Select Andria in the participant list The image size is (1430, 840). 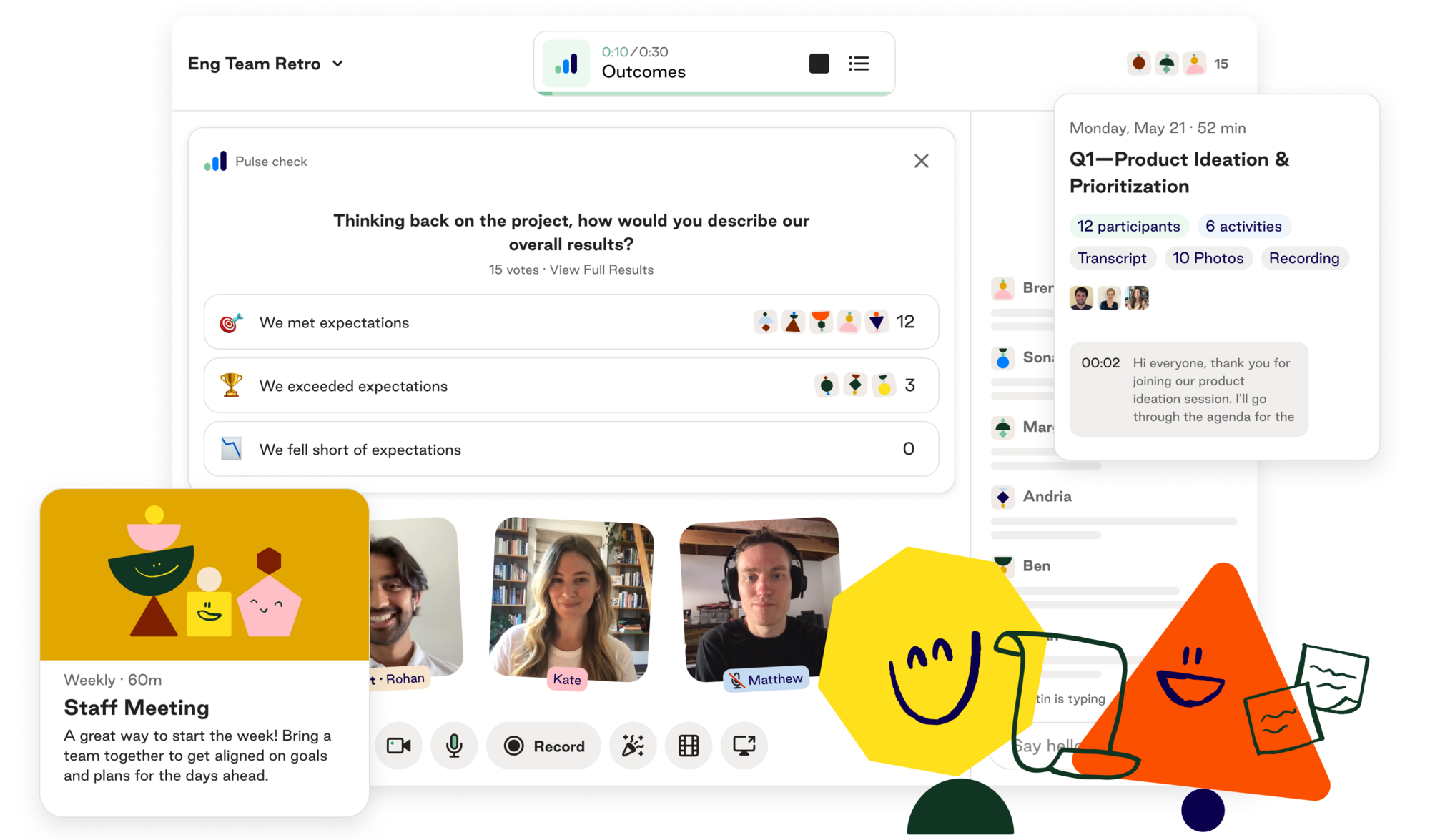1047,496
